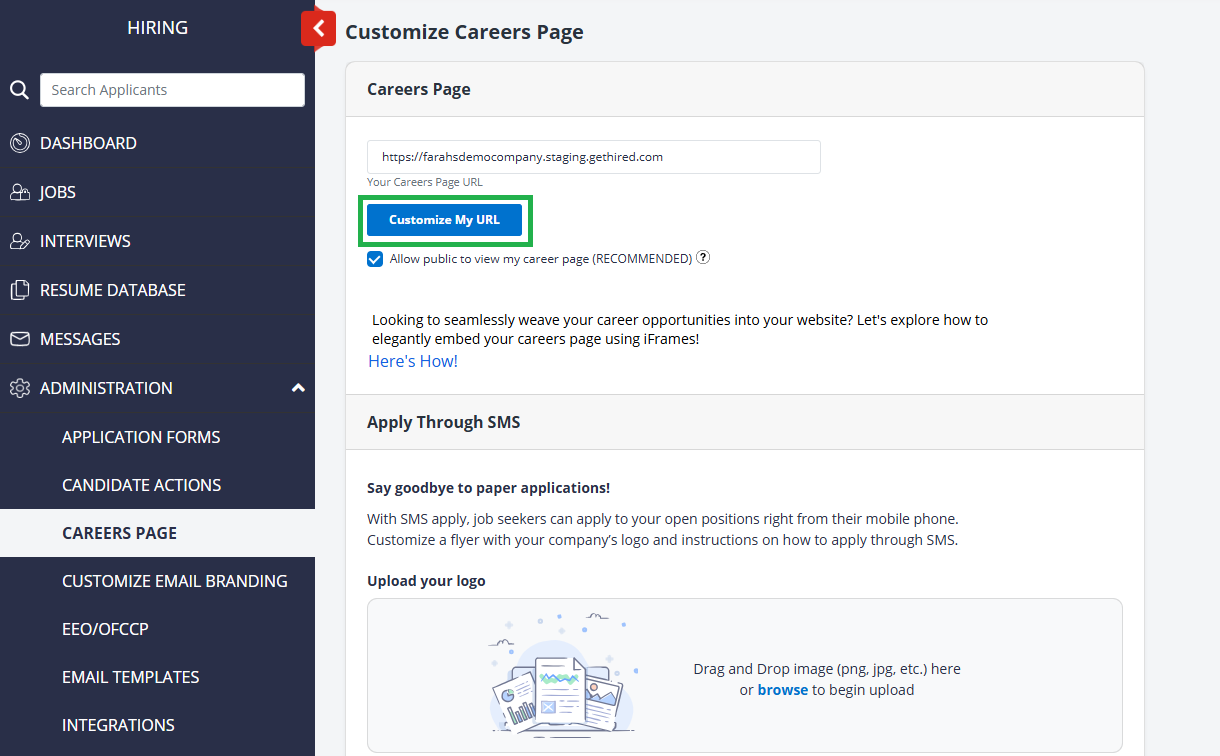Click the Resume Database documents icon

(19, 290)
